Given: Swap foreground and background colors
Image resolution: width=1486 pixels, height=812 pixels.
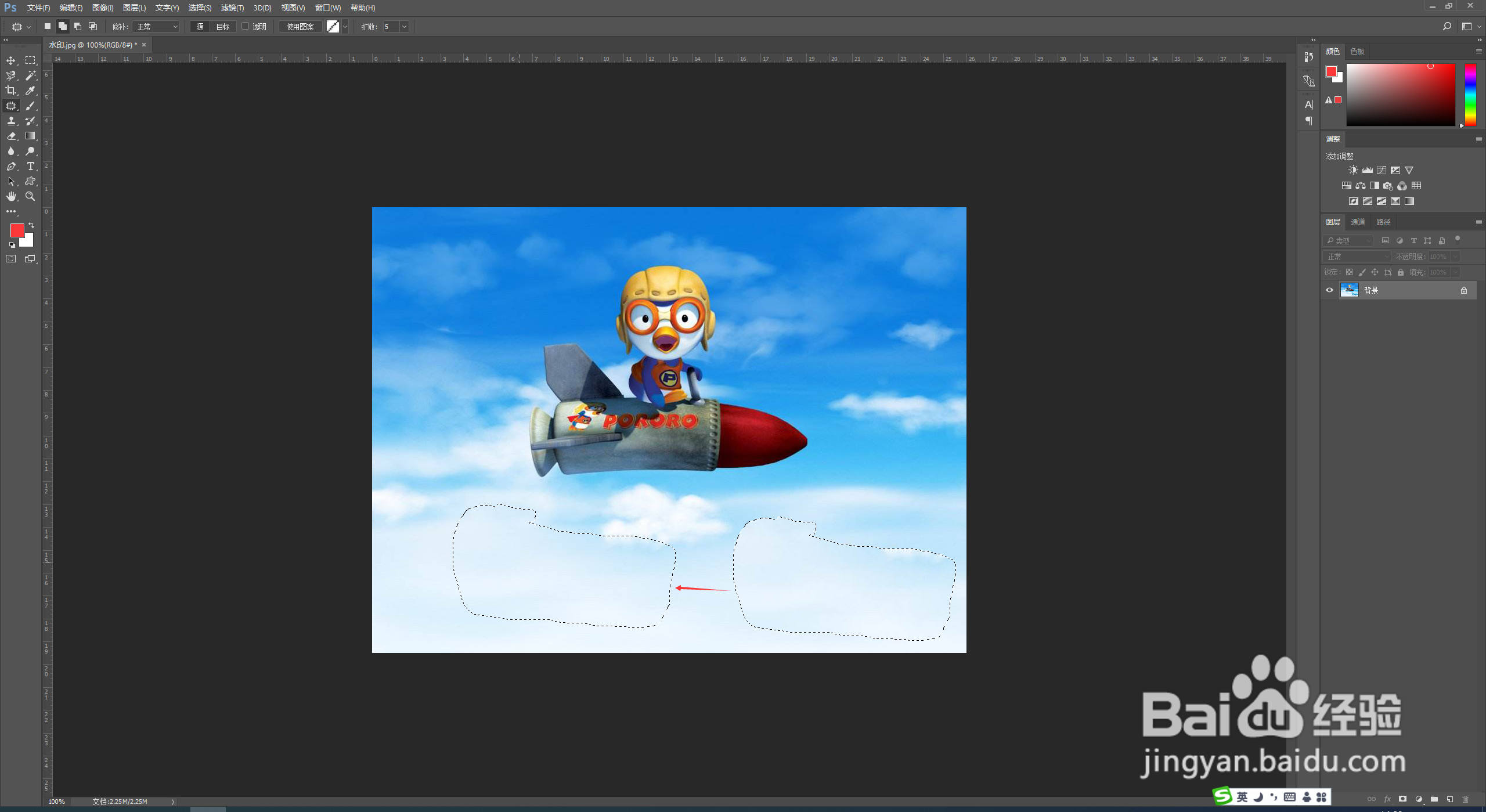Looking at the screenshot, I should coord(31,225).
